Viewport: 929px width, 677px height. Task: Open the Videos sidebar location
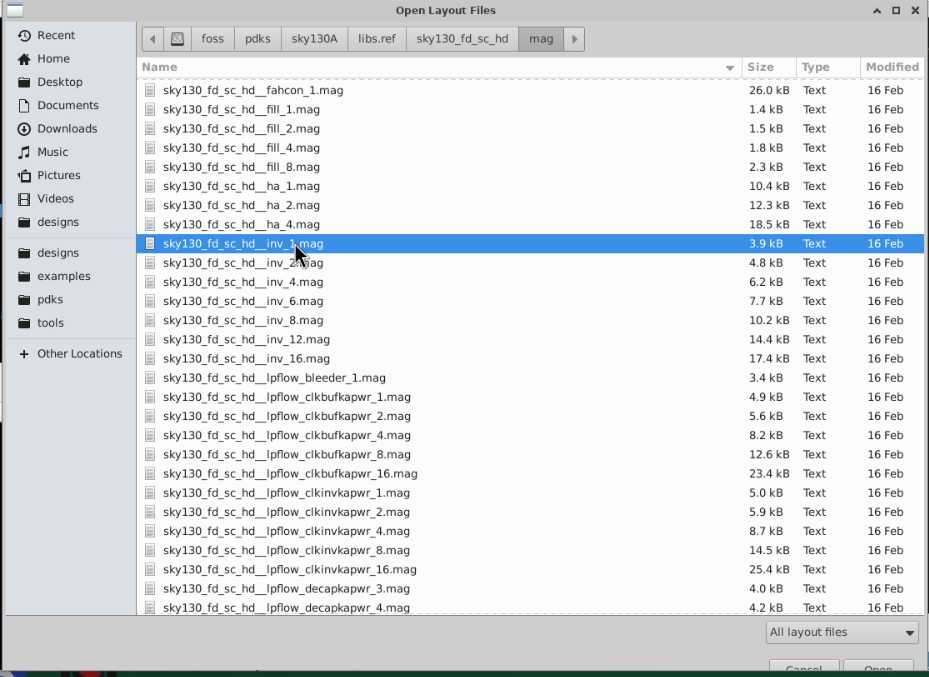(x=56, y=199)
